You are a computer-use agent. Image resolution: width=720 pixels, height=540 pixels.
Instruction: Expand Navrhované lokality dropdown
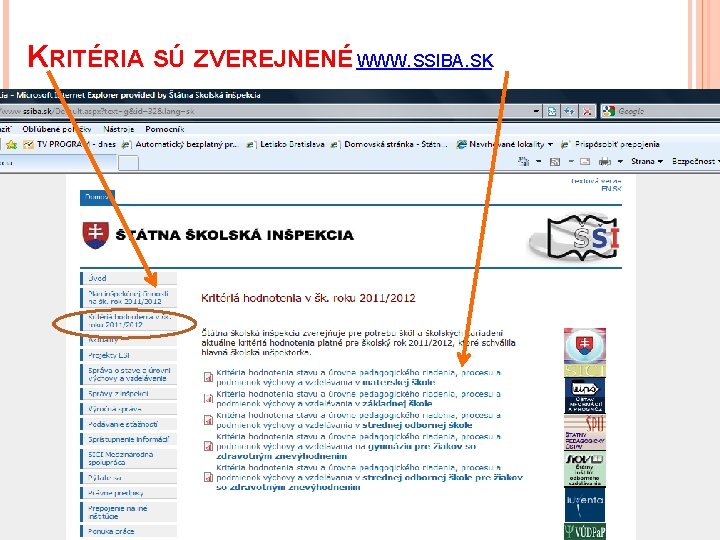[x=550, y=145]
